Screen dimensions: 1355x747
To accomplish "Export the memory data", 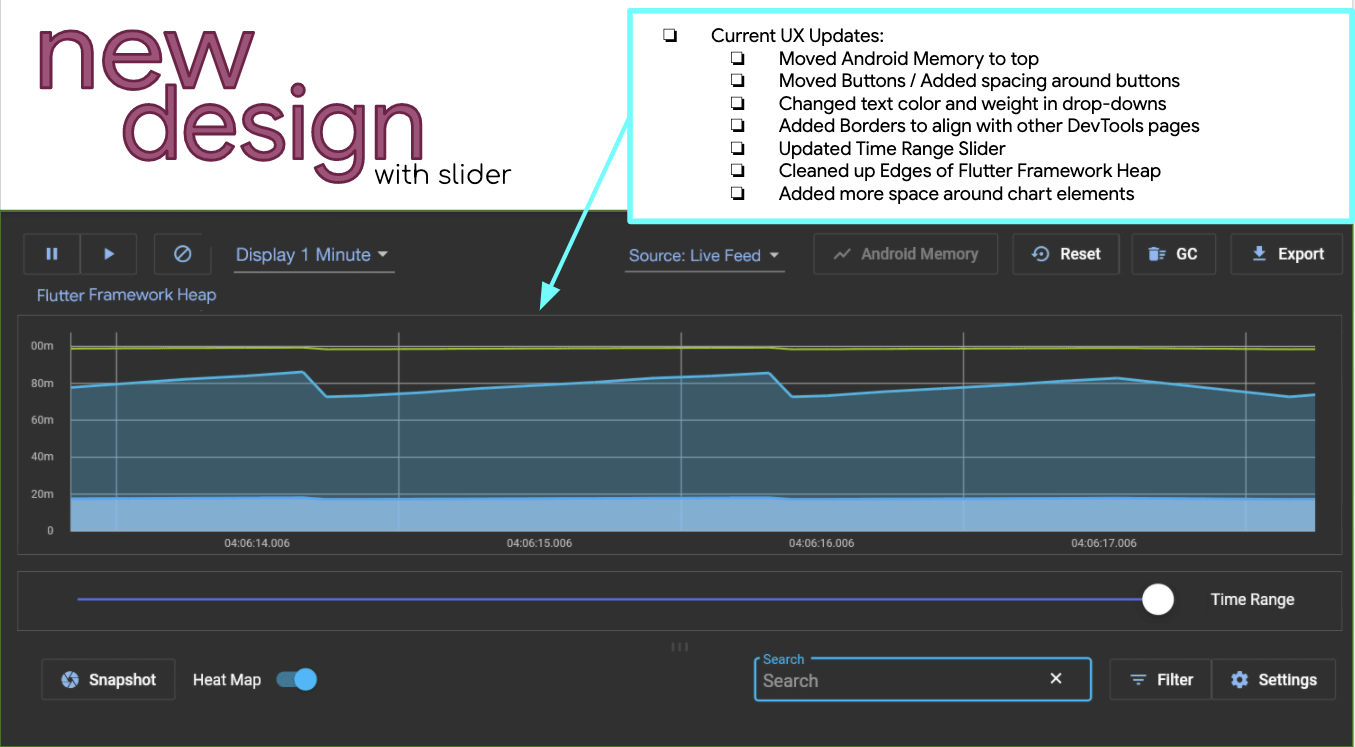I will [1287, 254].
